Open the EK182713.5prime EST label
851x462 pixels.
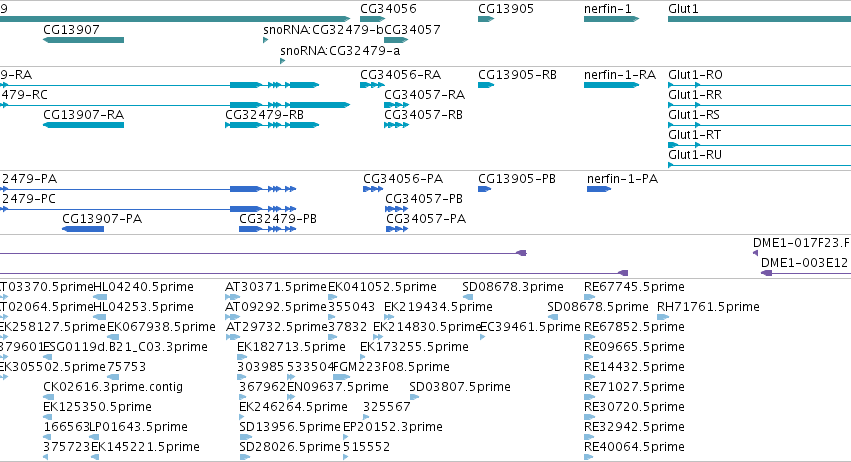click(291, 347)
